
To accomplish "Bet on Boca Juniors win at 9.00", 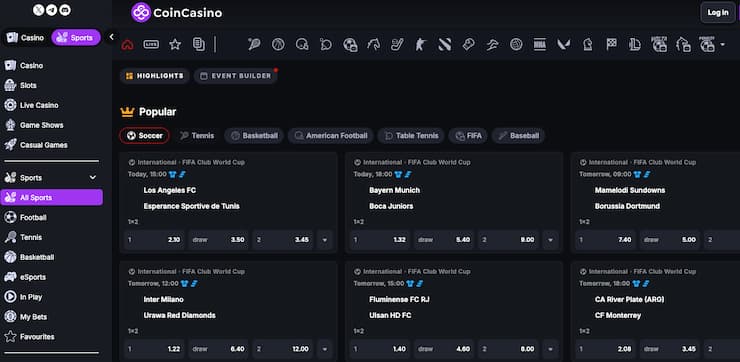I will [x=508, y=240].
